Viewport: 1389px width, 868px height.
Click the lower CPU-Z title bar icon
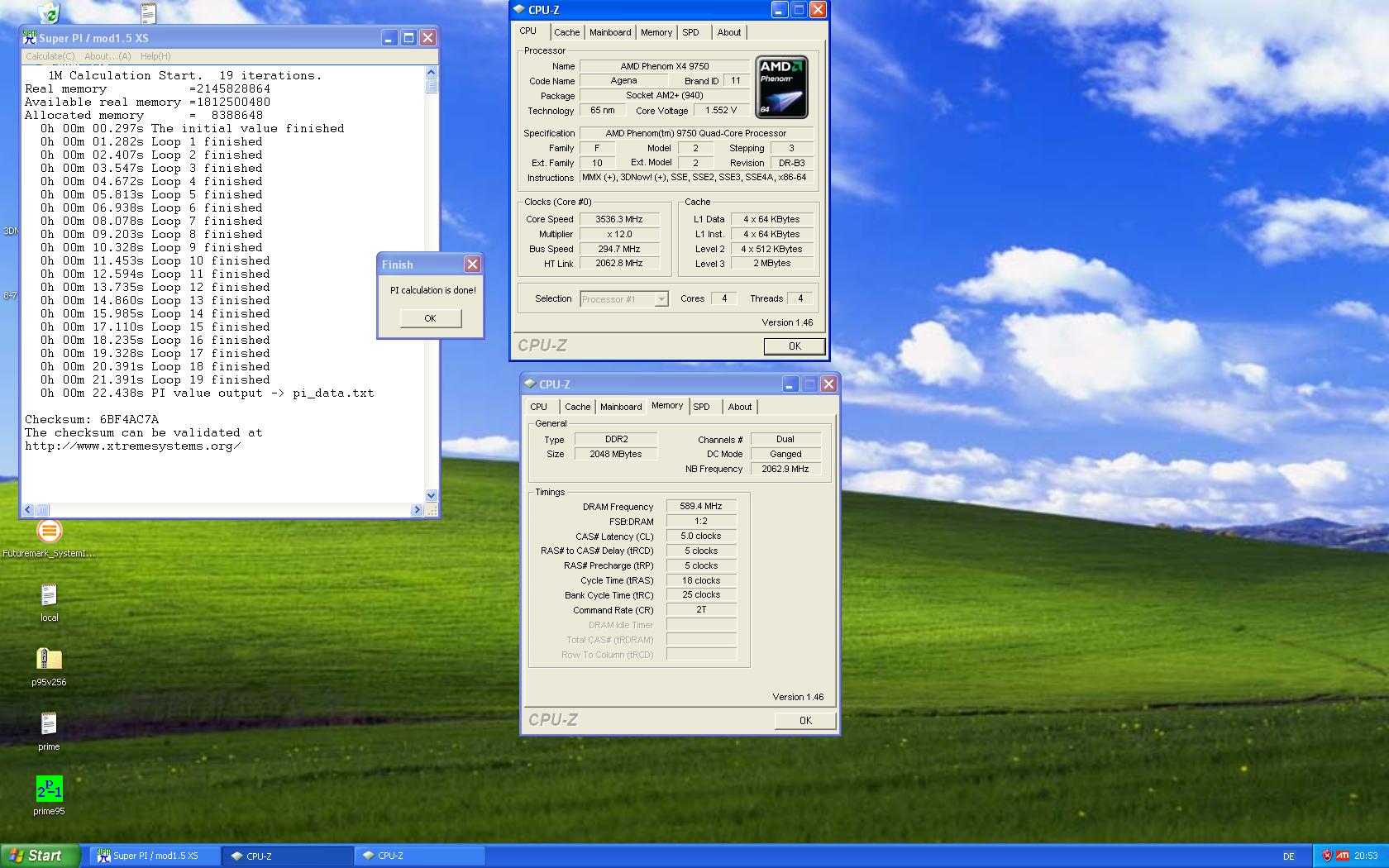tap(530, 384)
